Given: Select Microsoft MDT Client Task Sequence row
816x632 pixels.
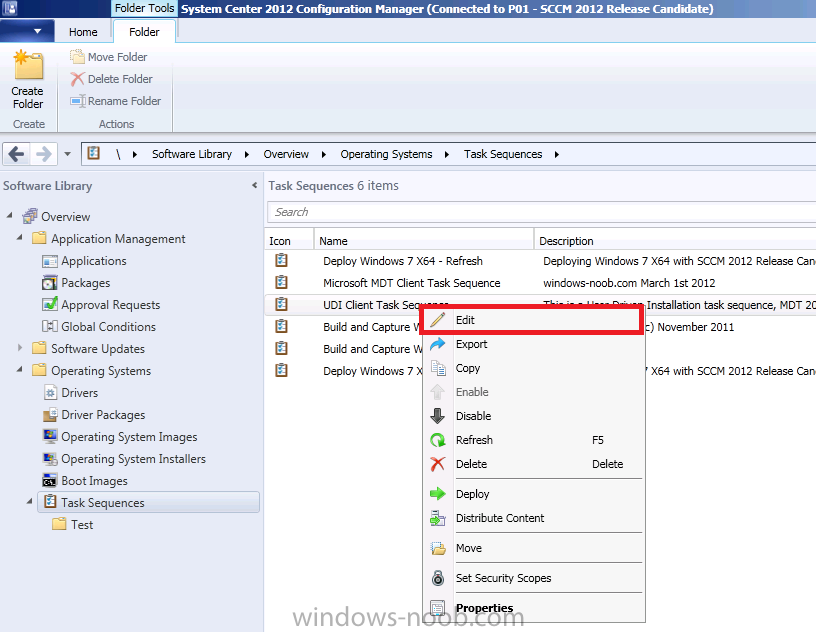Looking at the screenshot, I should tap(540, 283).
